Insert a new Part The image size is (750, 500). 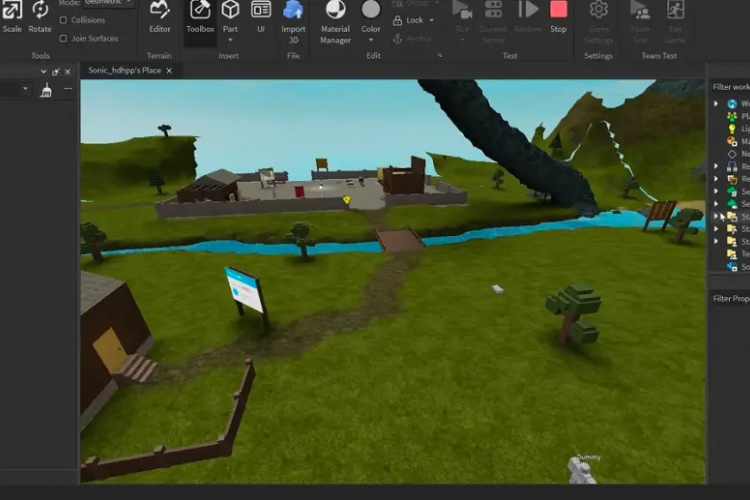pos(230,17)
